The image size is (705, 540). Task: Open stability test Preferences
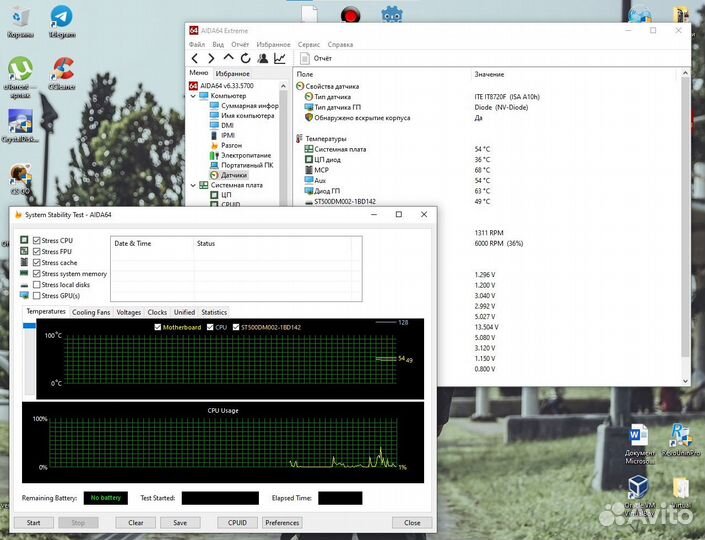tap(282, 522)
